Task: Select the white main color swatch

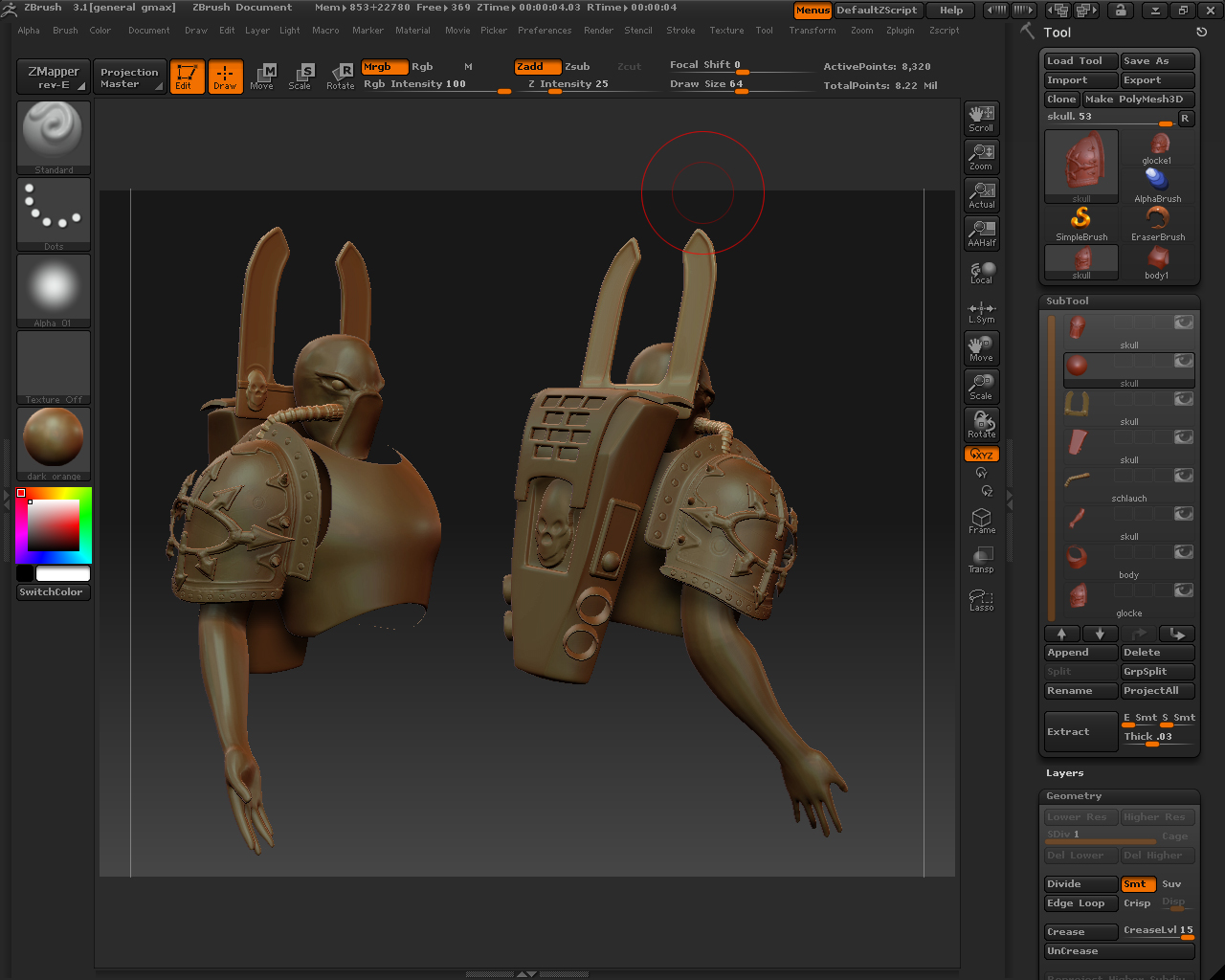Action: pos(63,573)
